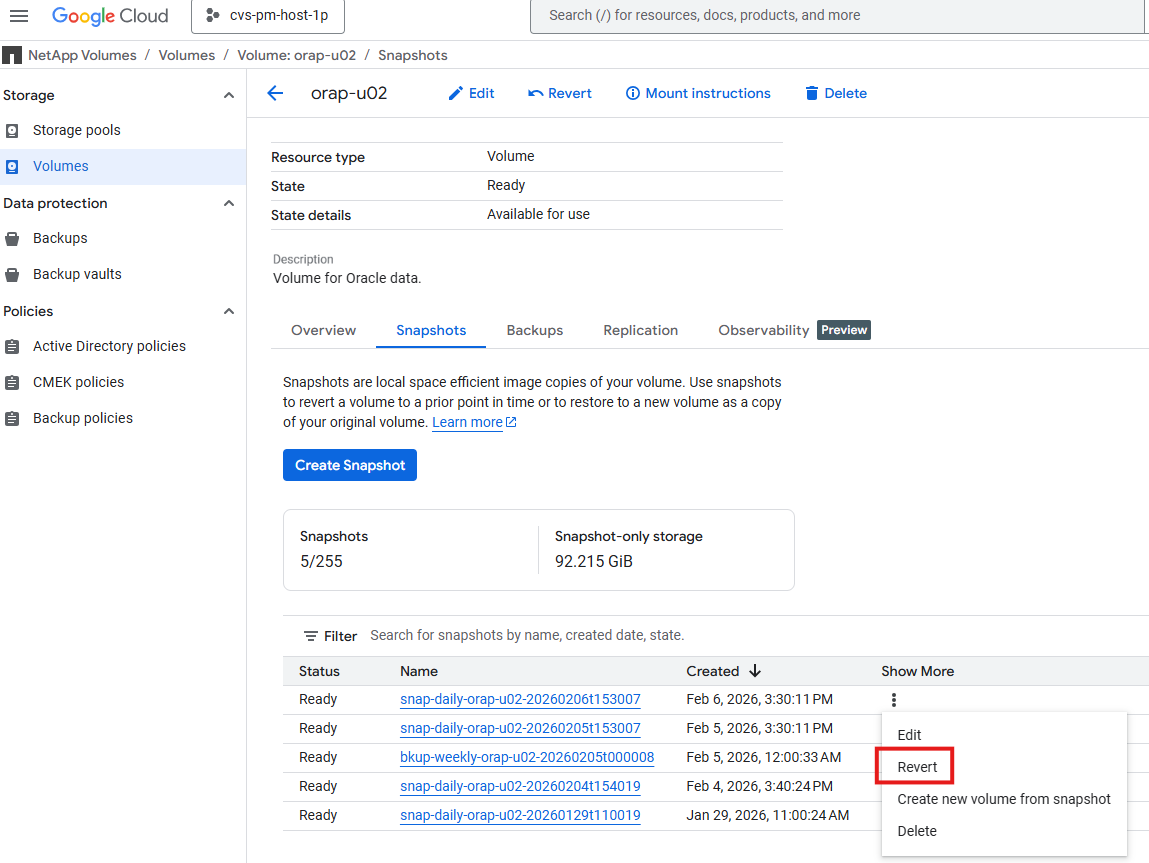
Task: Click the back arrow beside orap-u02
Action: click(x=275, y=93)
